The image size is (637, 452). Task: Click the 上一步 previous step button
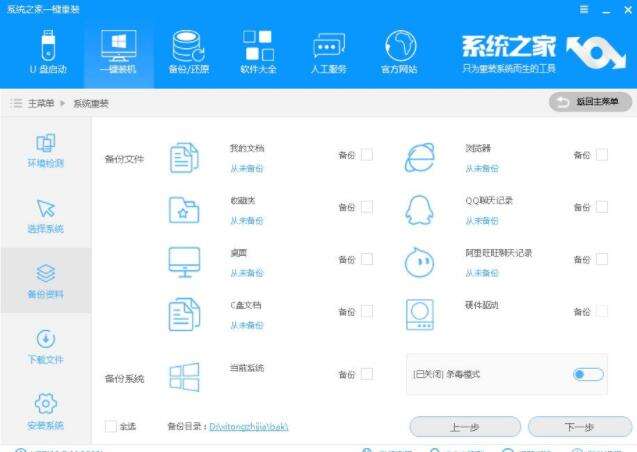(x=465, y=427)
